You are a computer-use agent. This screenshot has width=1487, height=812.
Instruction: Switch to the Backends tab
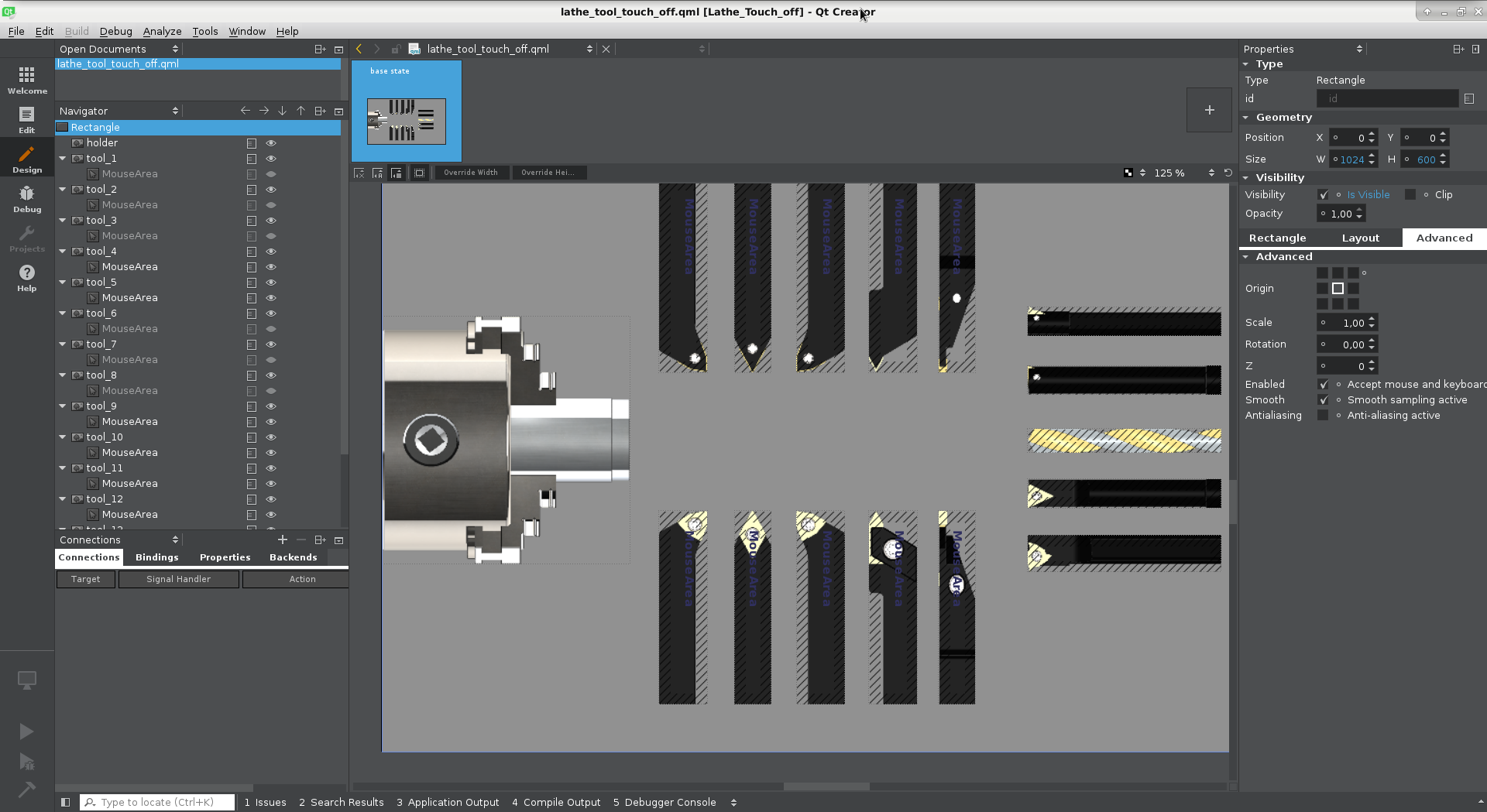[x=293, y=557]
